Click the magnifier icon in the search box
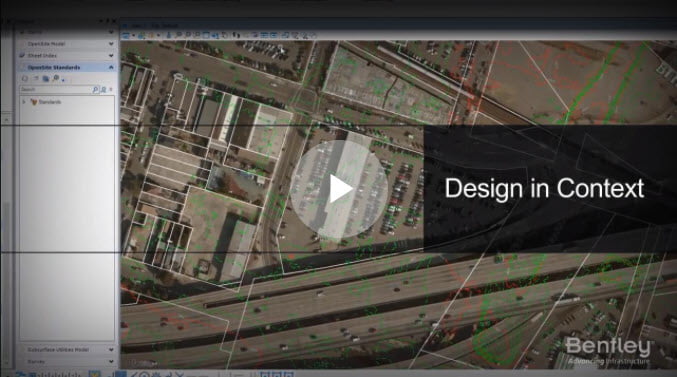This screenshot has height=377, width=677. pos(95,89)
